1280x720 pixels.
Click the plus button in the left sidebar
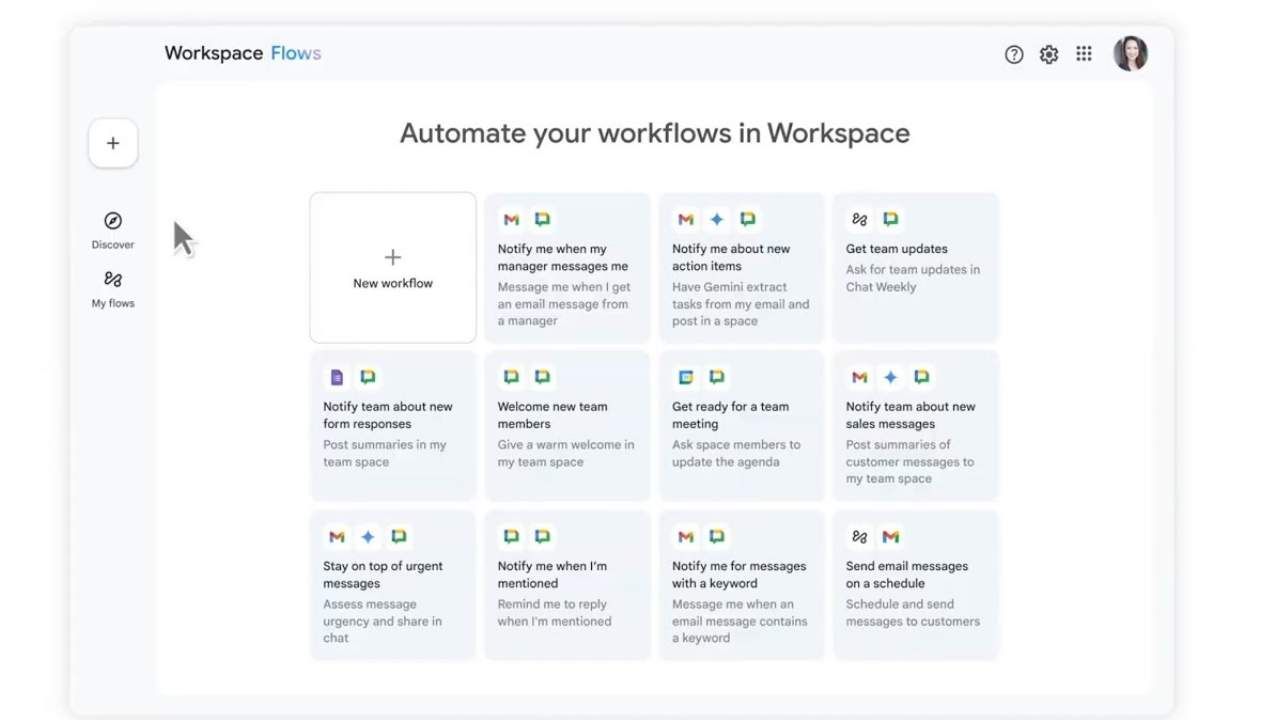112,142
